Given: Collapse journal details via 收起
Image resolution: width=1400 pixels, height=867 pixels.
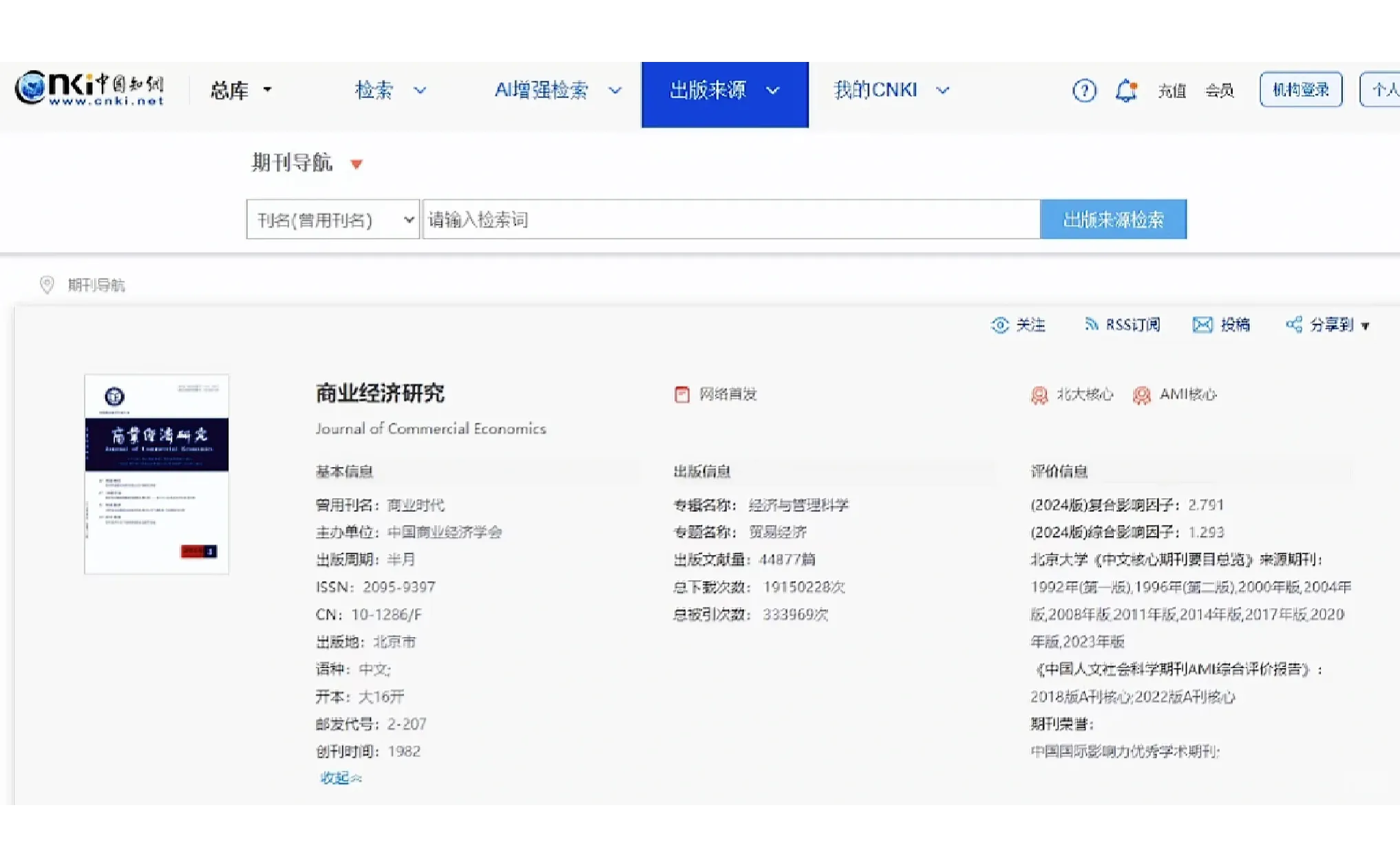Looking at the screenshot, I should 339,778.
